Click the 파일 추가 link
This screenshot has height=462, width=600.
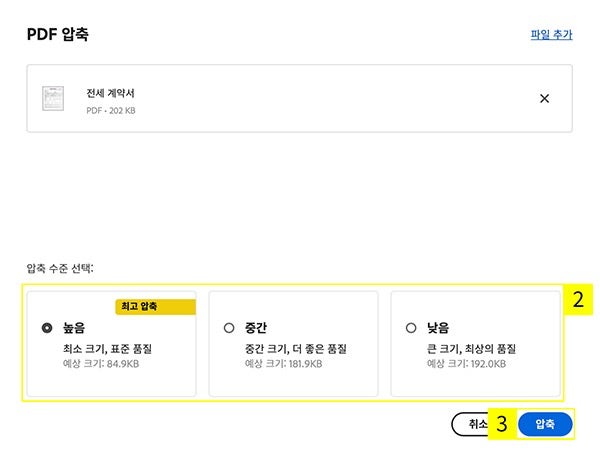(x=551, y=34)
